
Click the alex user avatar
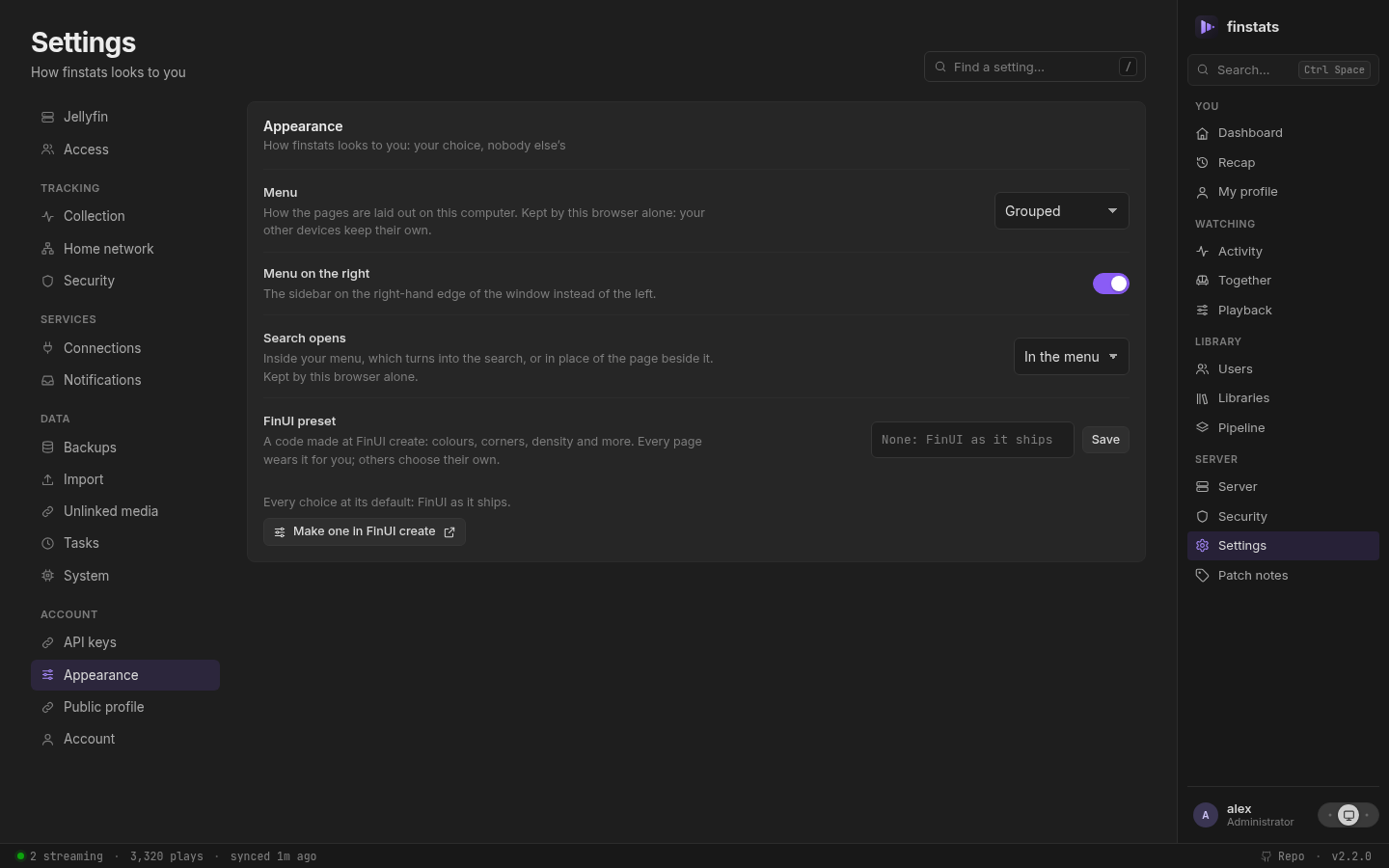point(1206,815)
